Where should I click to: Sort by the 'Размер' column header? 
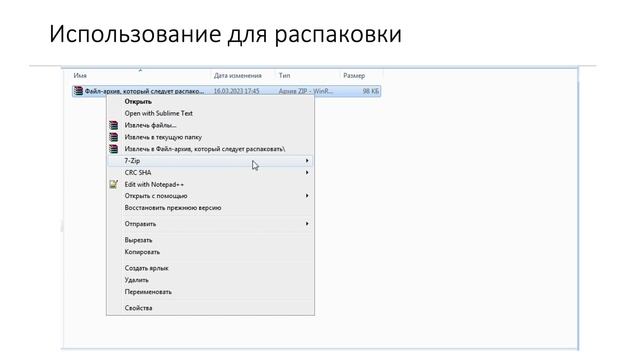(354, 76)
